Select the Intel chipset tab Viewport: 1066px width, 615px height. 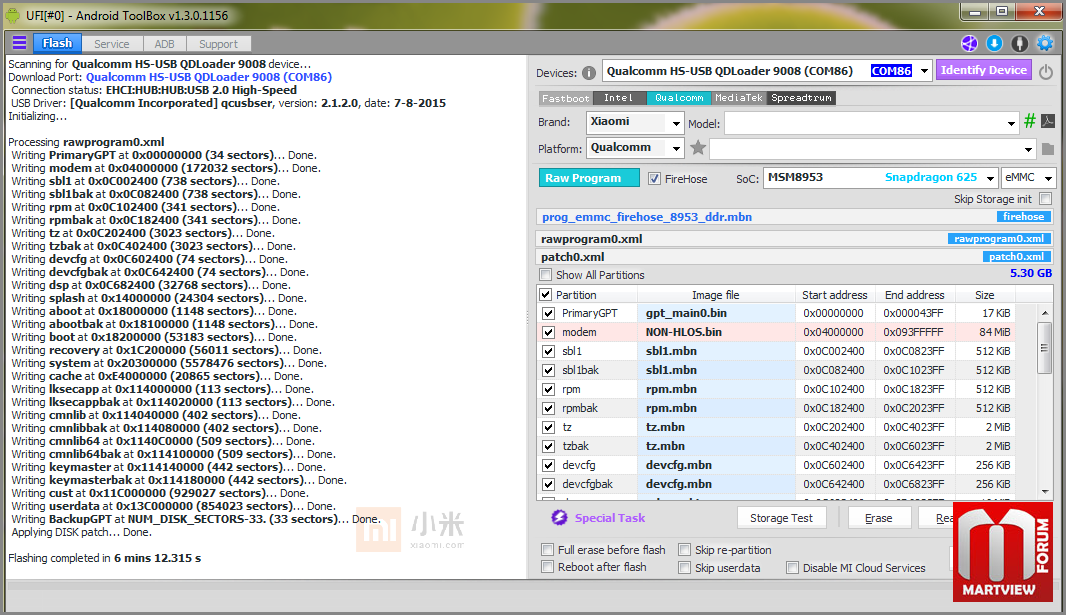coord(619,98)
